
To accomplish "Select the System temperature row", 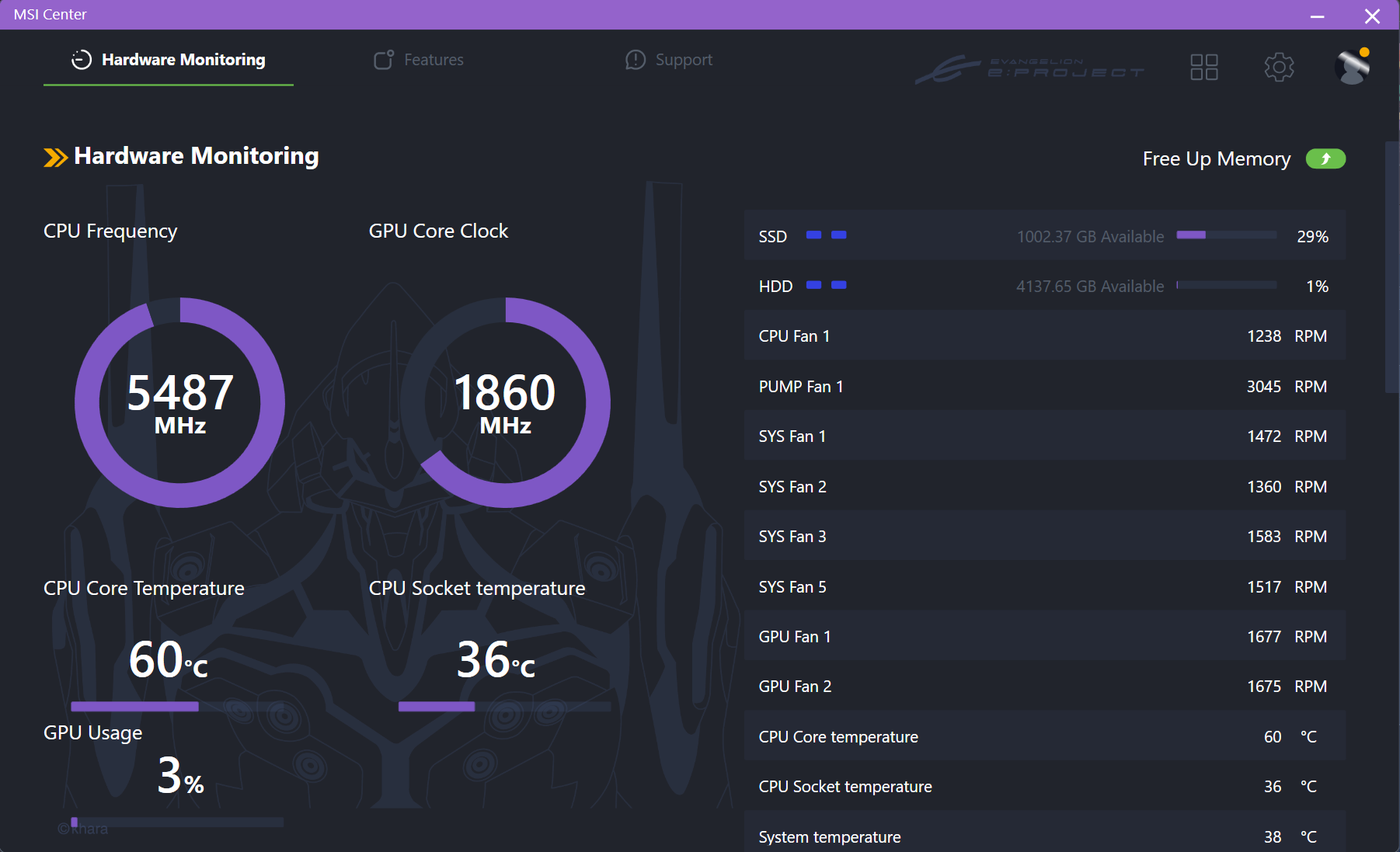I will click(1045, 833).
